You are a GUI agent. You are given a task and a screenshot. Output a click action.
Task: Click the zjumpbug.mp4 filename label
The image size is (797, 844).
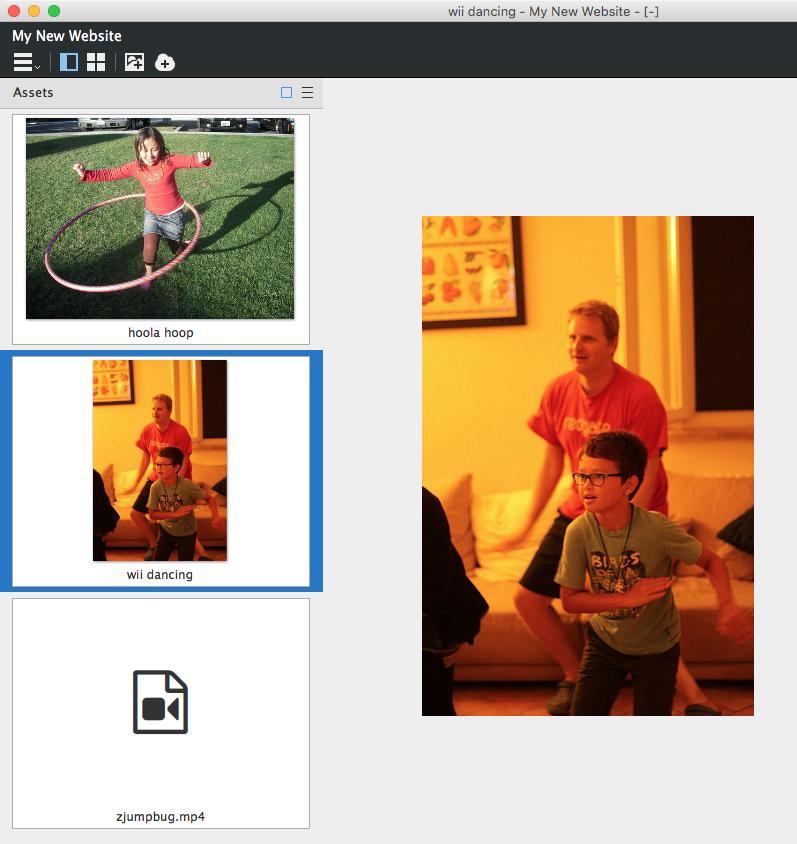(160, 817)
